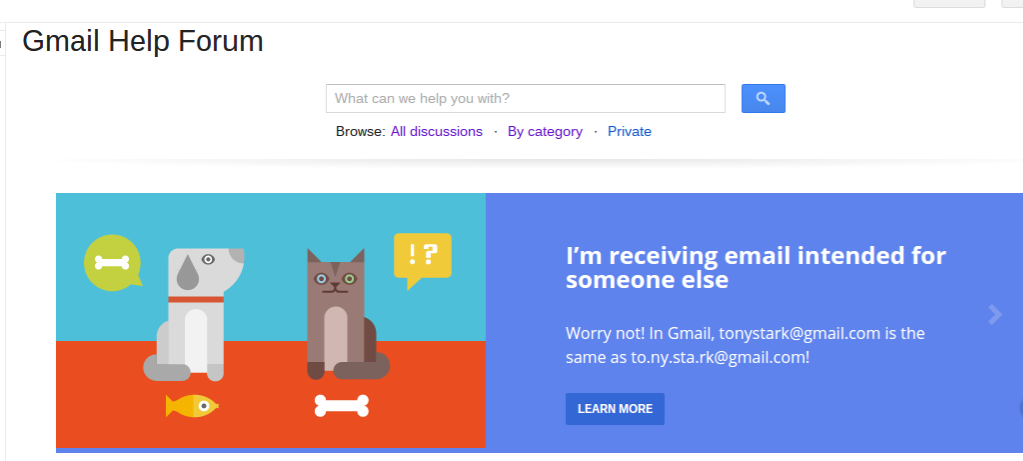
Task: Click the 'I'm receiving email intended' headline
Action: click(756, 267)
